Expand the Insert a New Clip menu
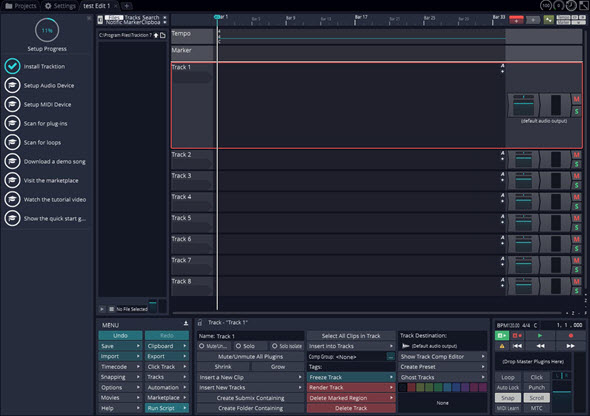This screenshot has height=416, width=590. coord(251,377)
